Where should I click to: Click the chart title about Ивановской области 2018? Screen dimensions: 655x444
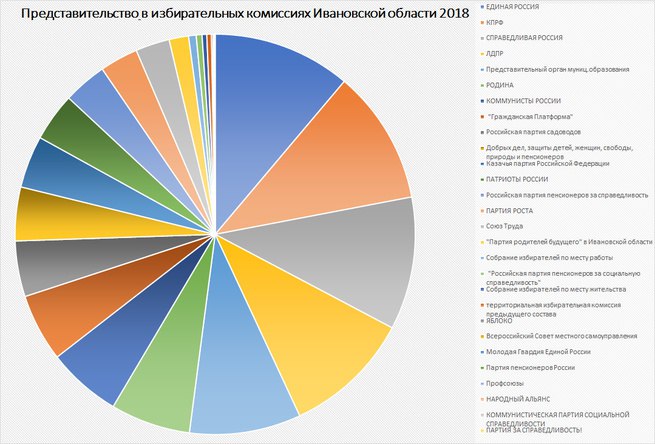[245, 14]
